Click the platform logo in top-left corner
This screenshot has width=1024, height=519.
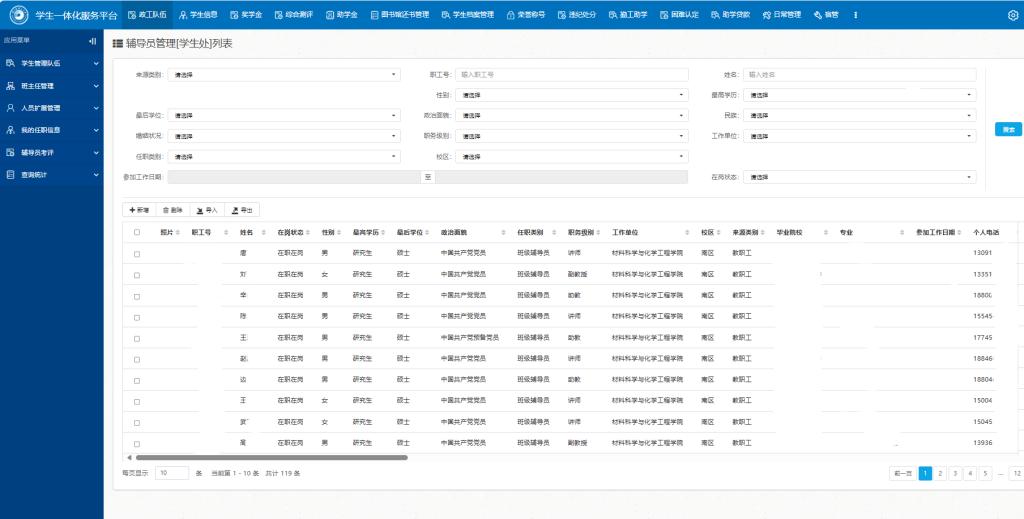pos(17,15)
